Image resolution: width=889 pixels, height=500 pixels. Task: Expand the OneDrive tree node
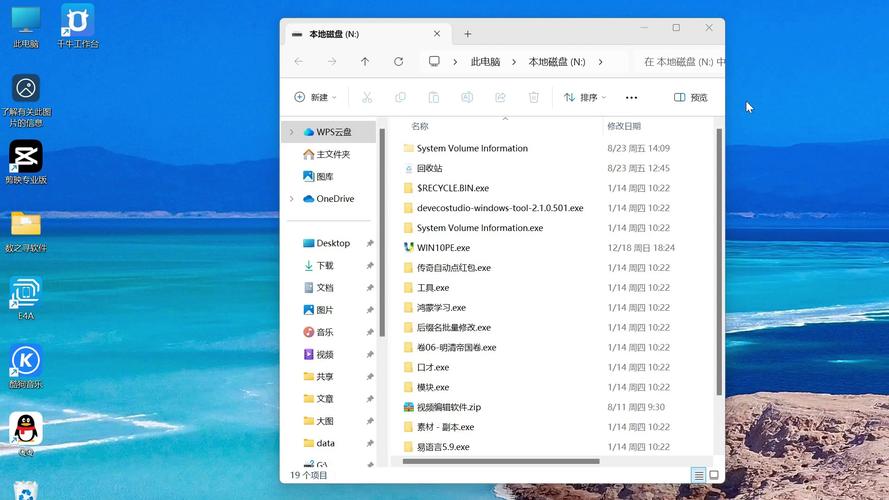coord(291,199)
